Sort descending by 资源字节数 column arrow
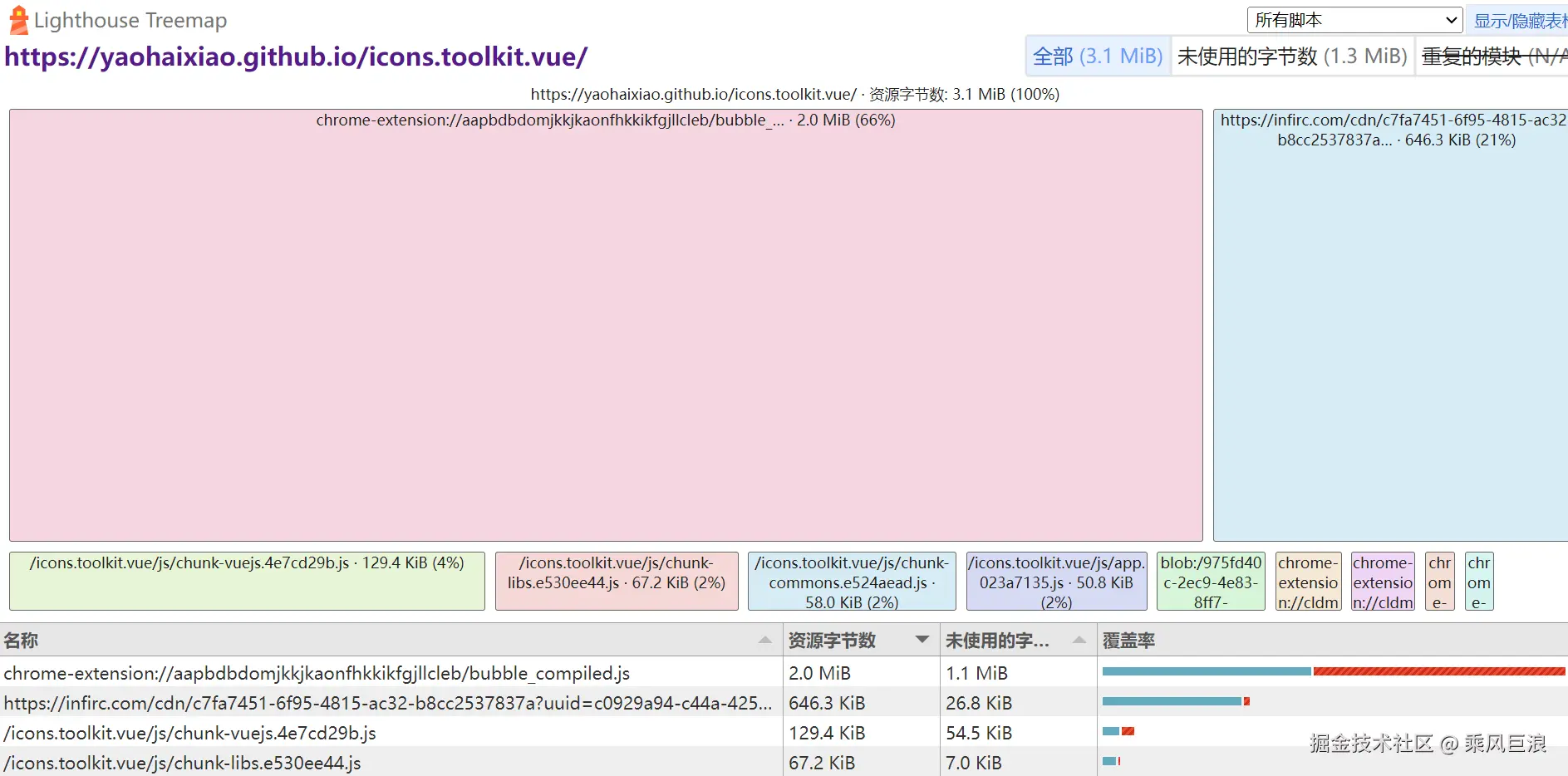1568x776 pixels. [x=922, y=640]
